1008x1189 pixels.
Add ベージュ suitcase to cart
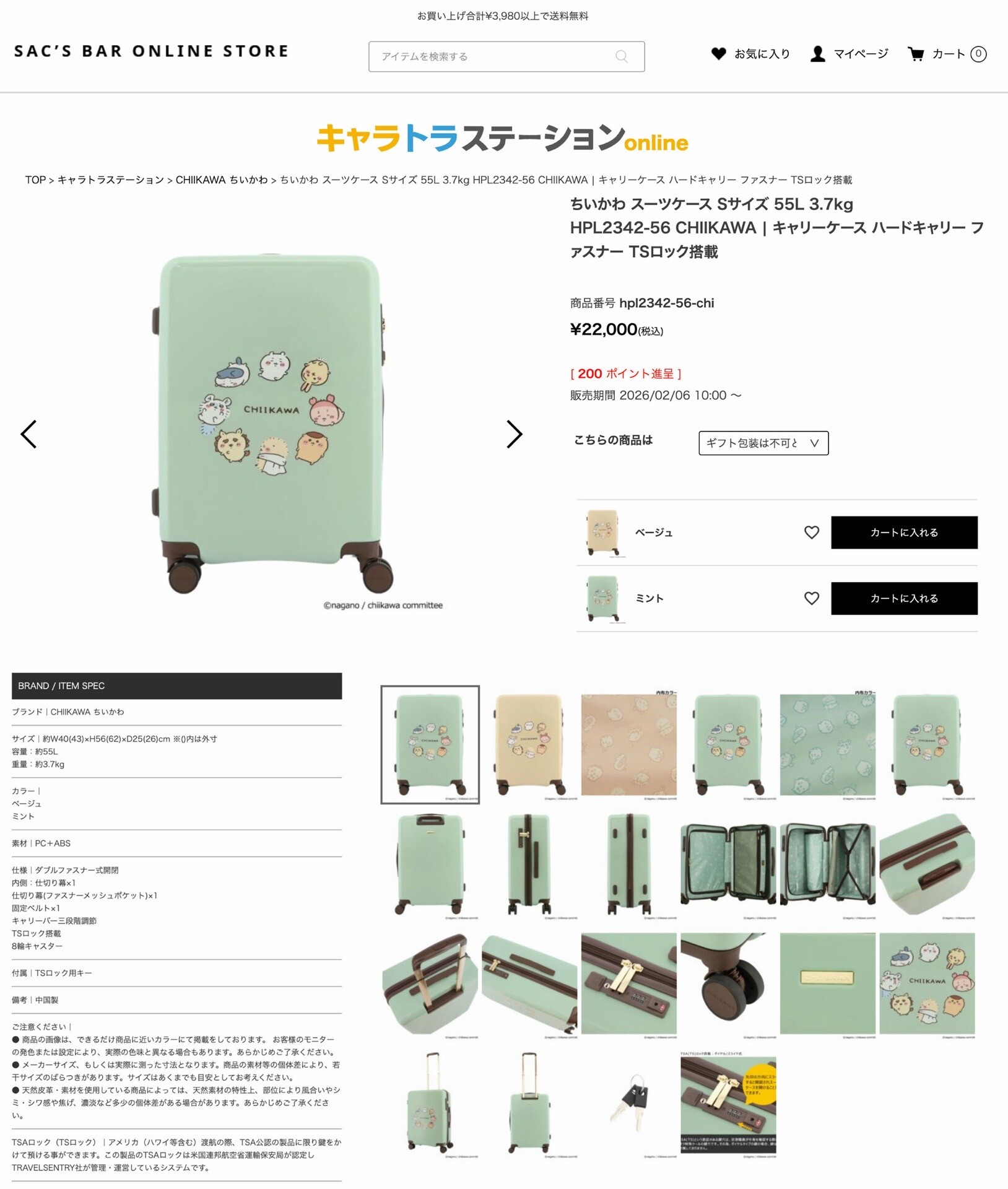tap(904, 533)
